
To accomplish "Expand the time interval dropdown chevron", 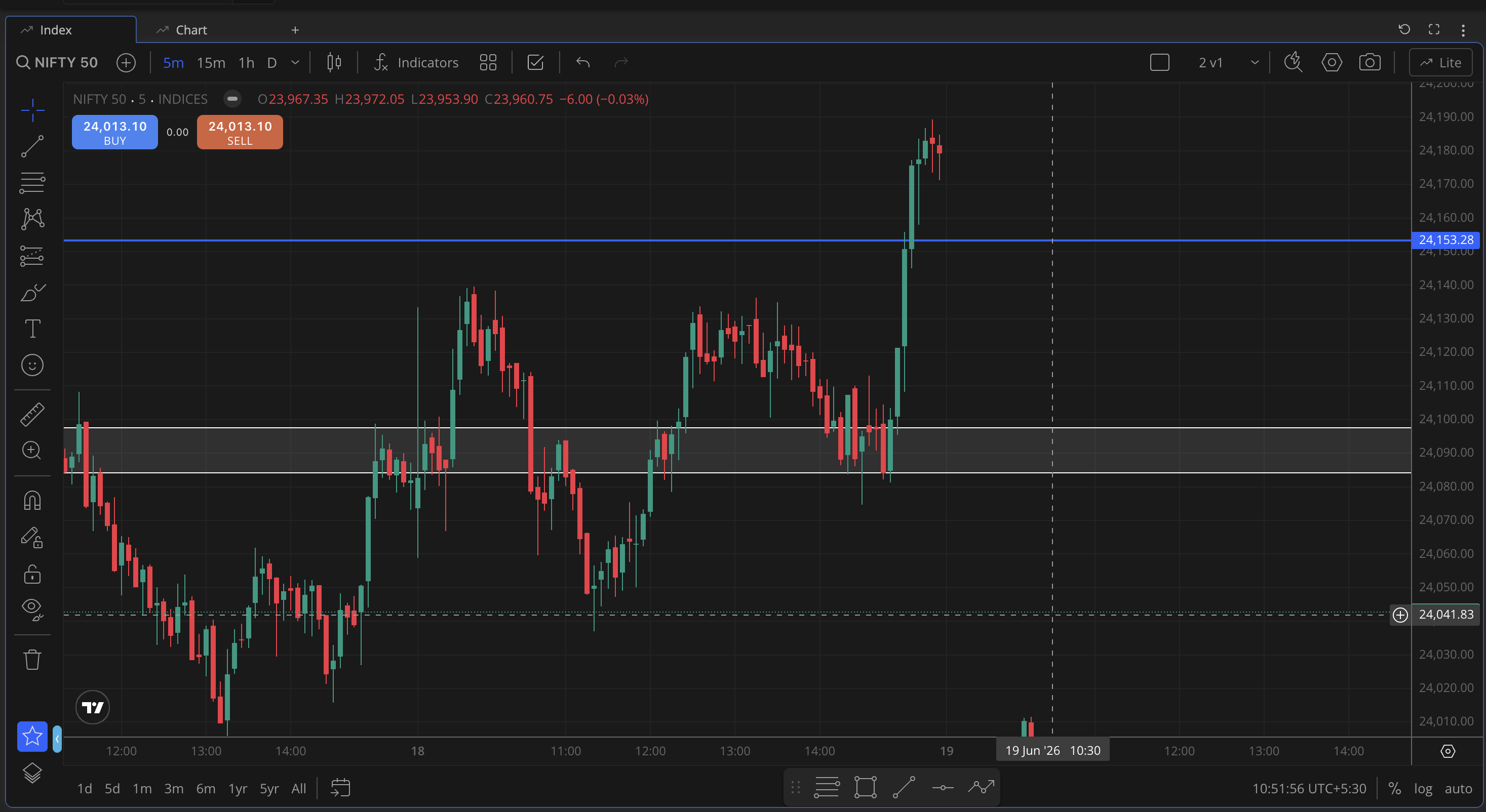I will pyautogui.click(x=295, y=62).
